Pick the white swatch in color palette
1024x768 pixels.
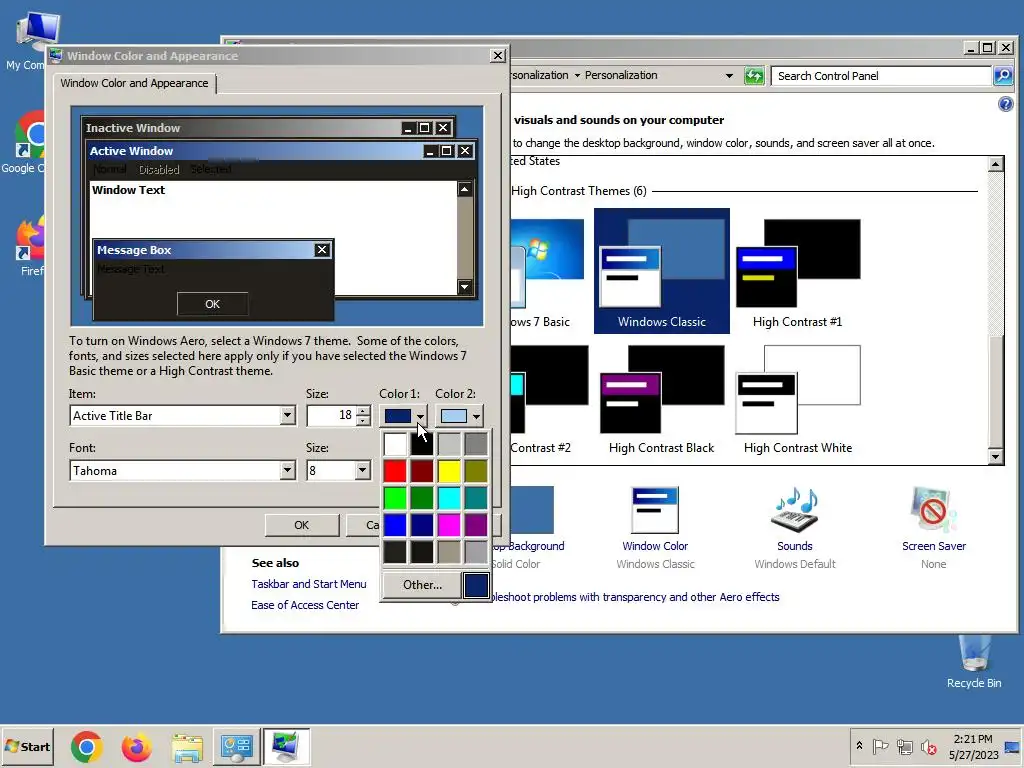pyautogui.click(x=395, y=444)
